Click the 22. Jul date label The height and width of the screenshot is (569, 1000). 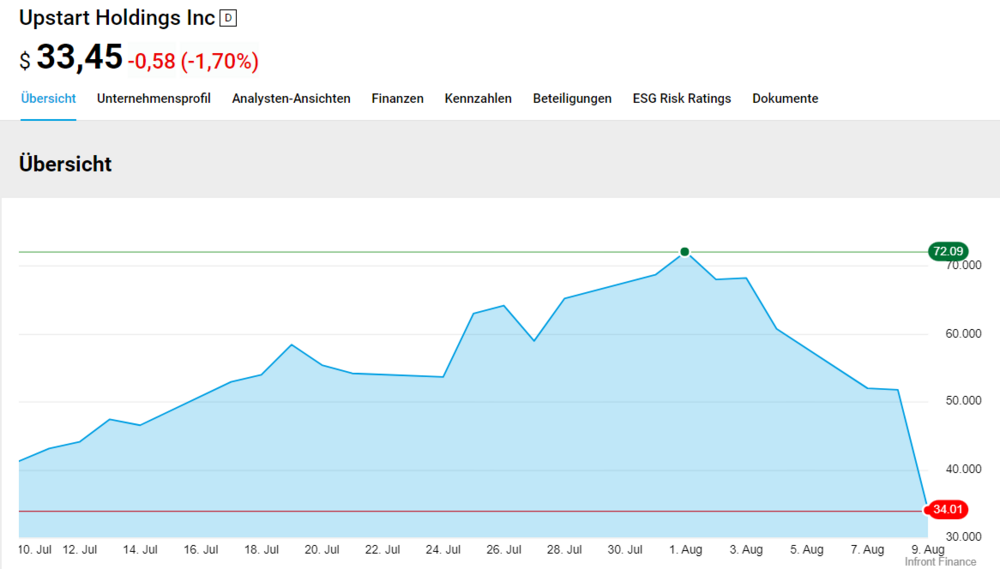tap(383, 549)
